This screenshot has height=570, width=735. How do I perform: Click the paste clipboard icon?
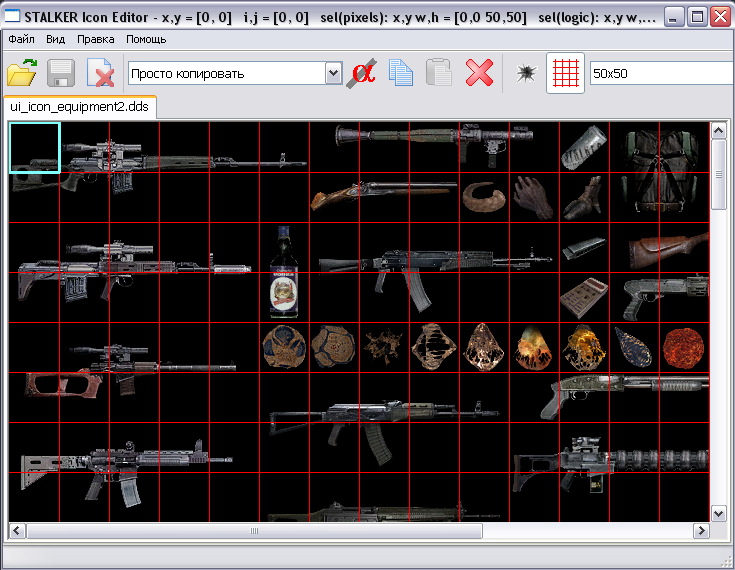pyautogui.click(x=439, y=73)
